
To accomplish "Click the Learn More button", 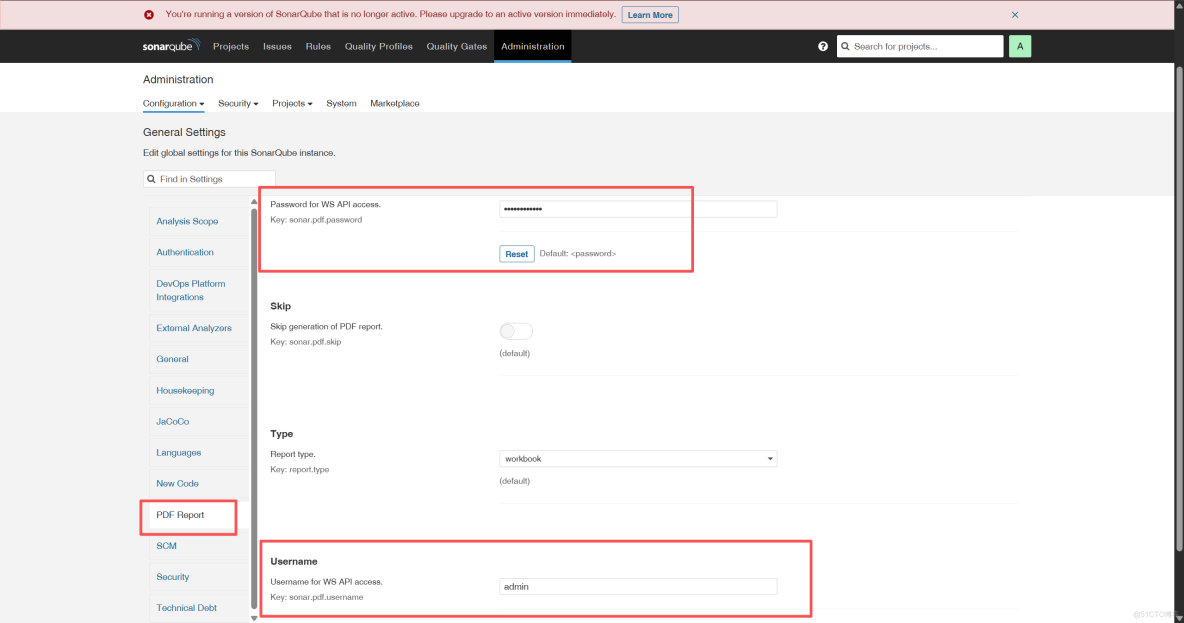I will [650, 14].
